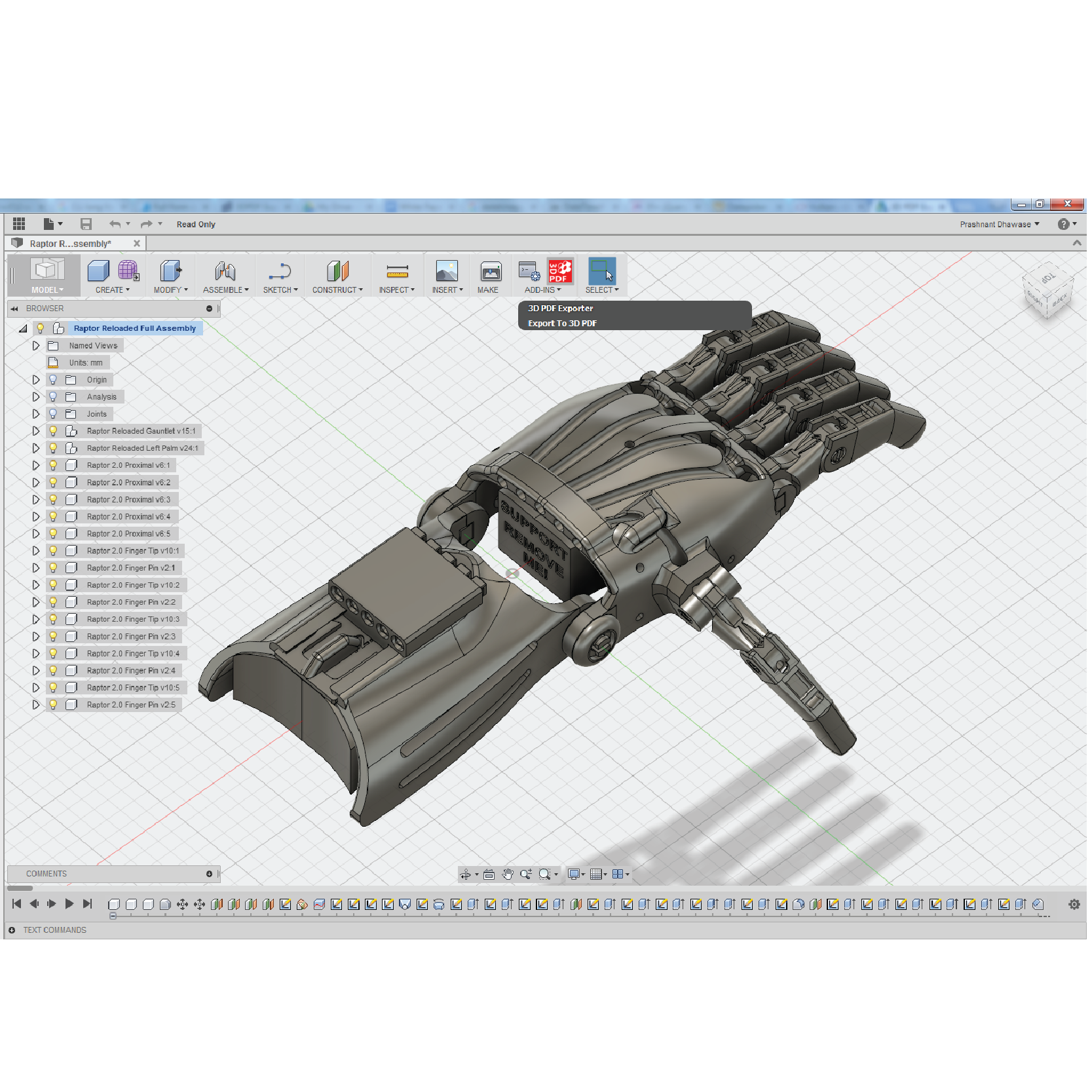Click the Zoom tool magnifier icon
The image size is (1092, 1092).
tap(525, 874)
